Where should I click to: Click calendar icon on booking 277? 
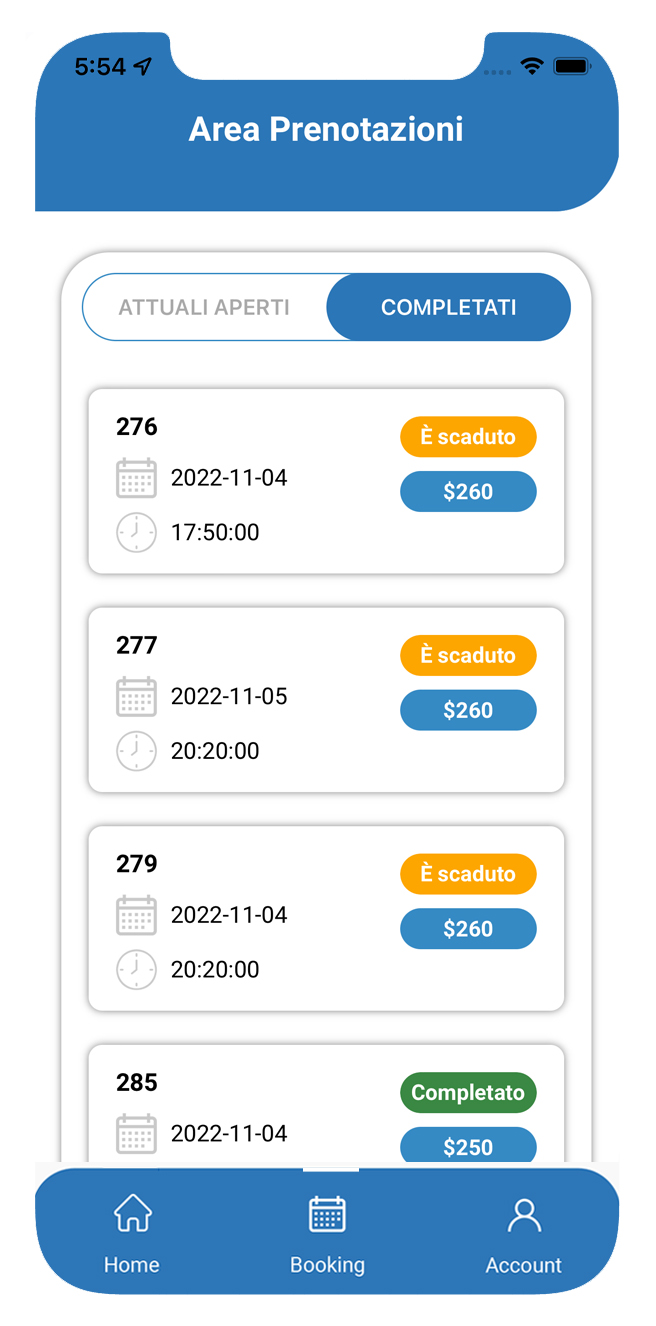pyautogui.click(x=137, y=696)
